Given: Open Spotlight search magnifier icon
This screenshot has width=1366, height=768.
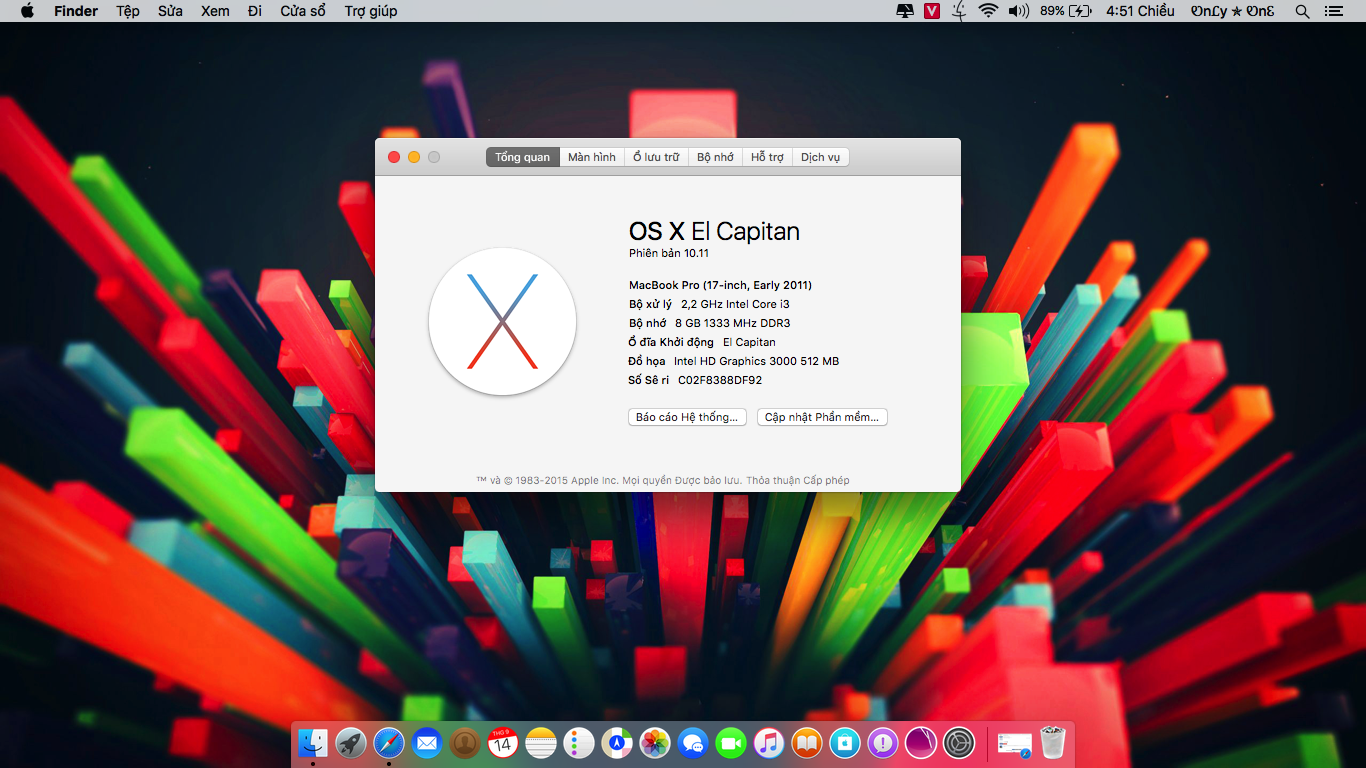Looking at the screenshot, I should [1302, 11].
